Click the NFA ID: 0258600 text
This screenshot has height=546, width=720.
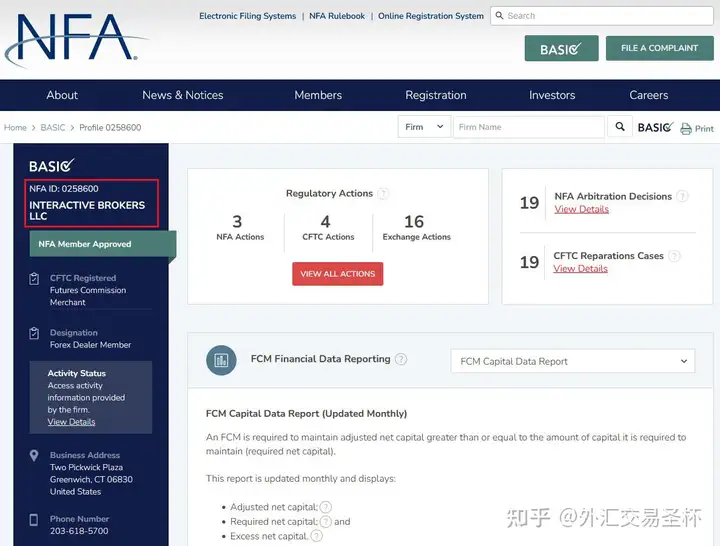tap(64, 189)
